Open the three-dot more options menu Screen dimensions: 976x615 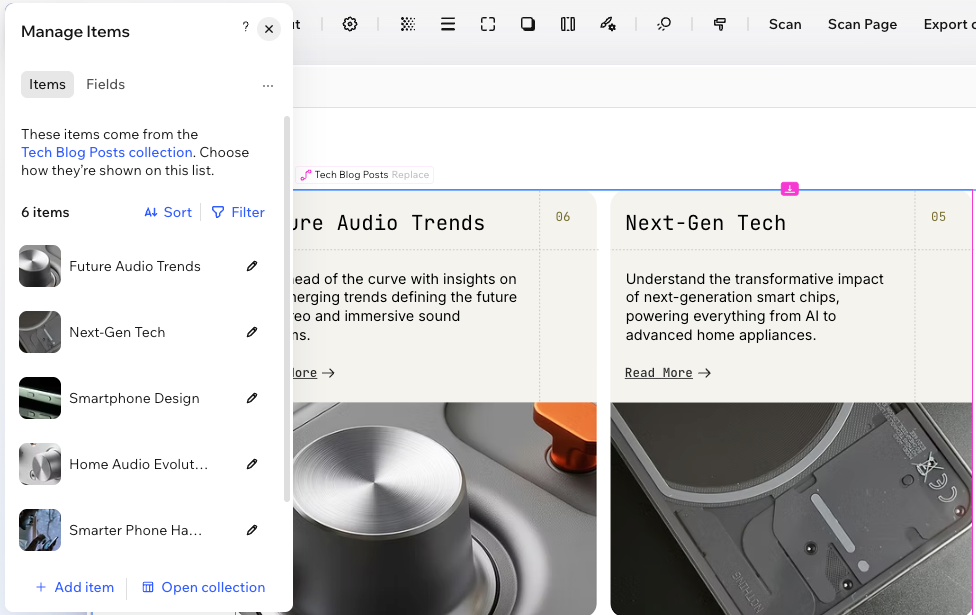click(x=268, y=85)
